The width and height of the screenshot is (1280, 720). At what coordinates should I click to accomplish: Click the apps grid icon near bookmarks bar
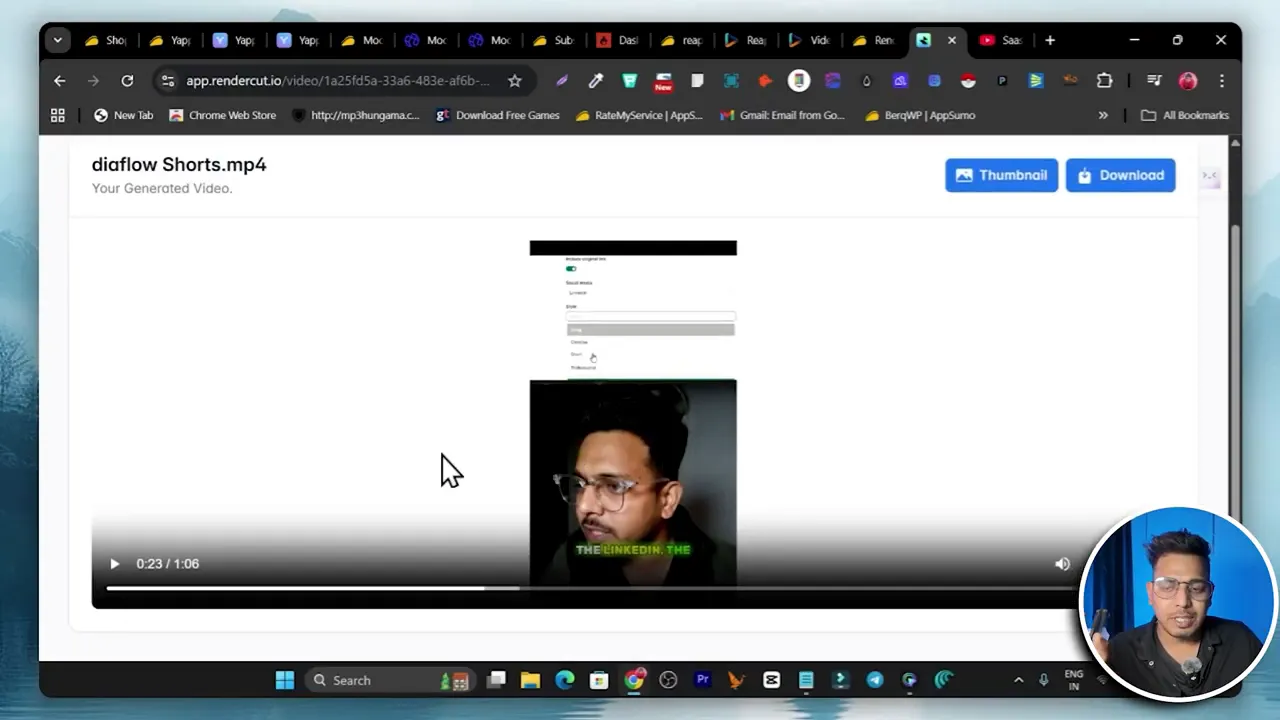57,114
